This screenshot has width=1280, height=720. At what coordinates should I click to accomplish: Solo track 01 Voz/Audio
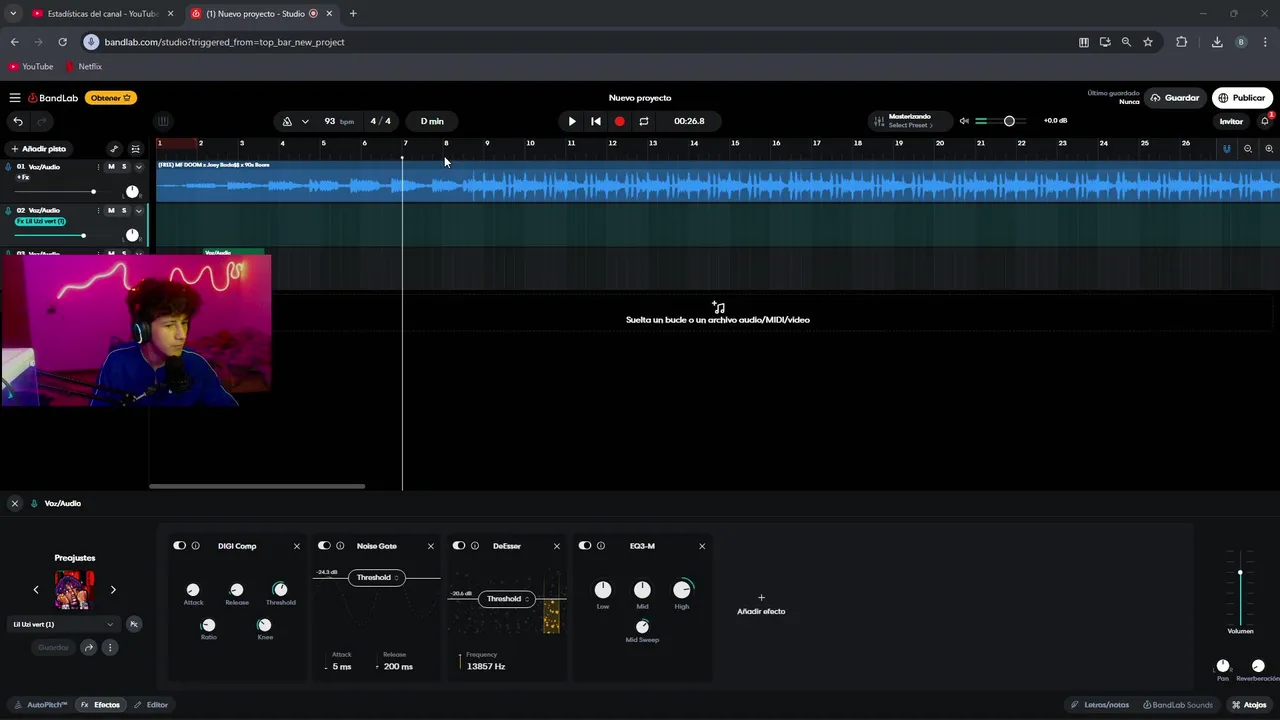pos(124,167)
